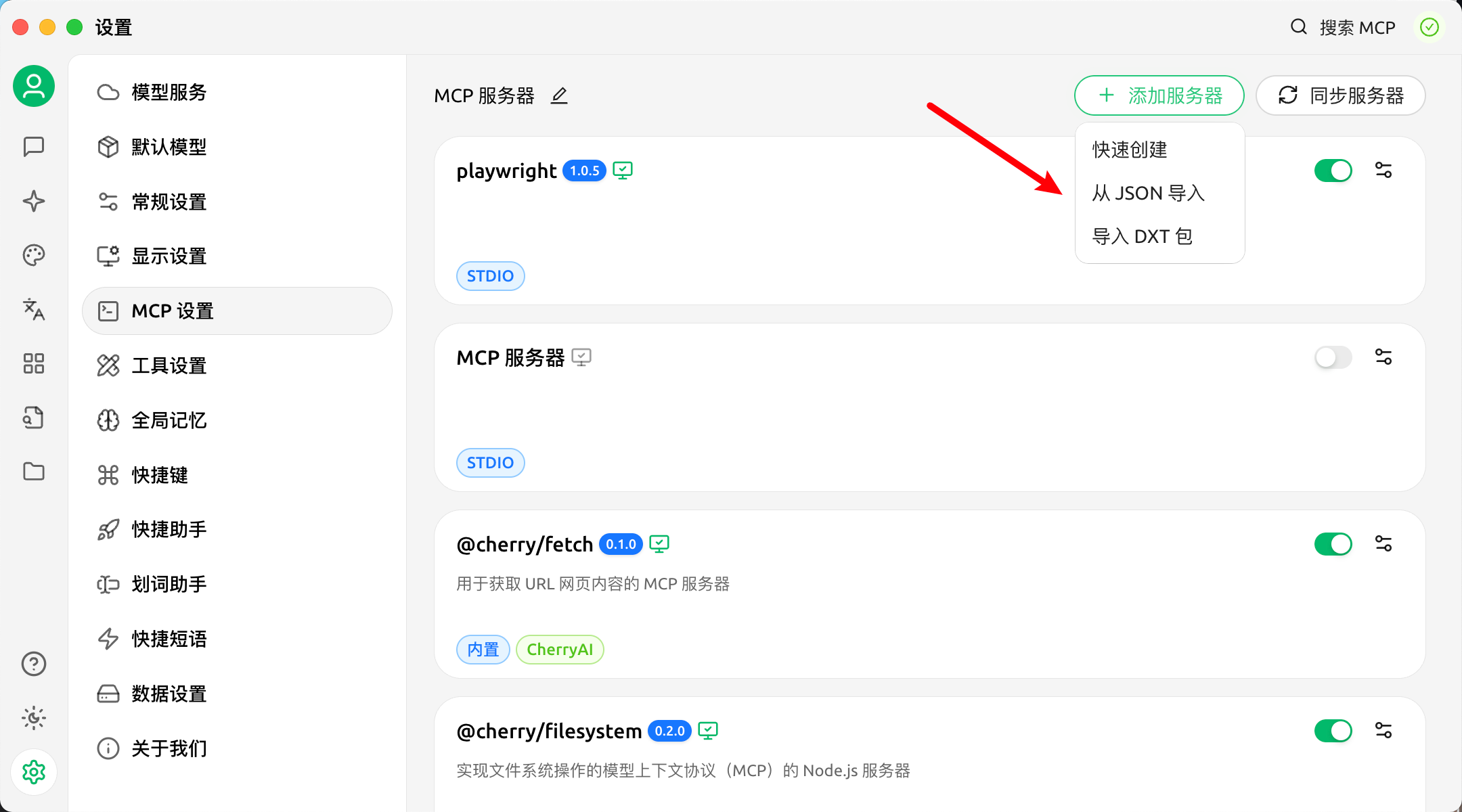Click the gray monitor icon beside MCP 服务器 card title
This screenshot has height=812, width=1462.
coord(581,357)
